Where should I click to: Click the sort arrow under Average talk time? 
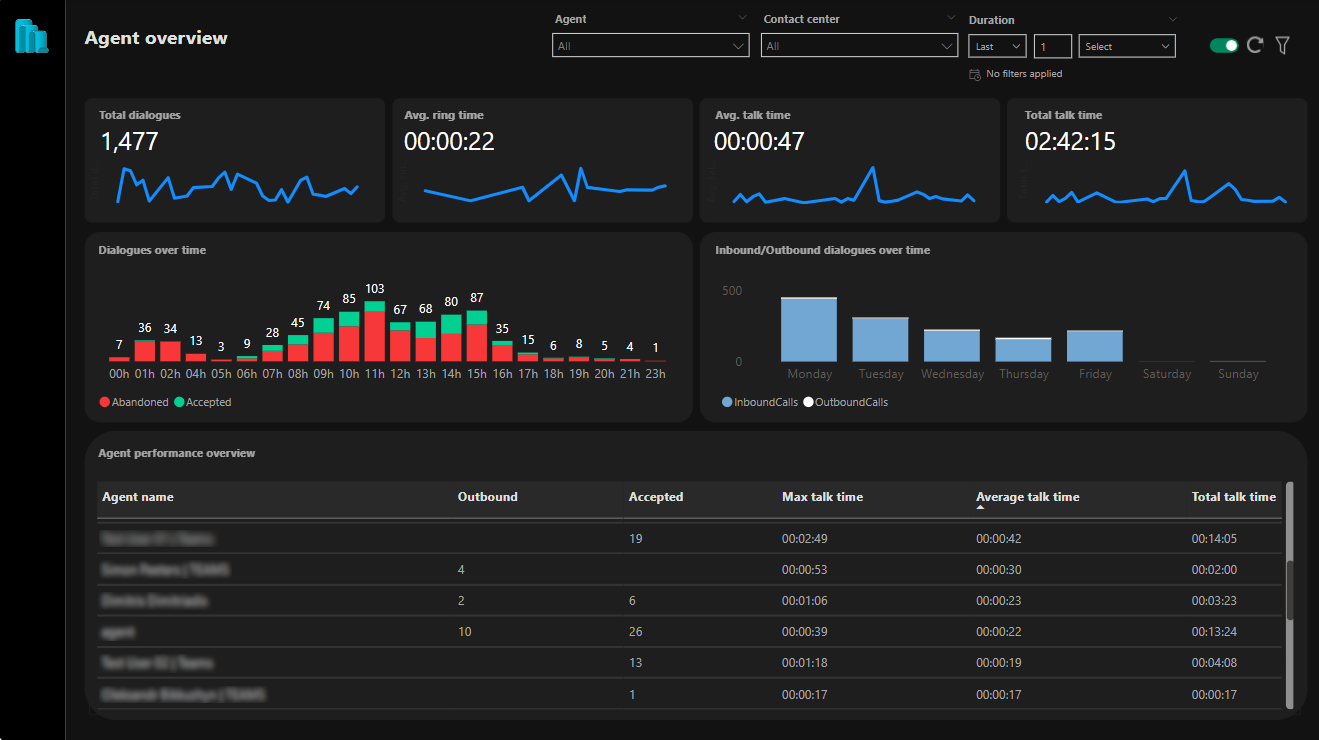click(981, 507)
